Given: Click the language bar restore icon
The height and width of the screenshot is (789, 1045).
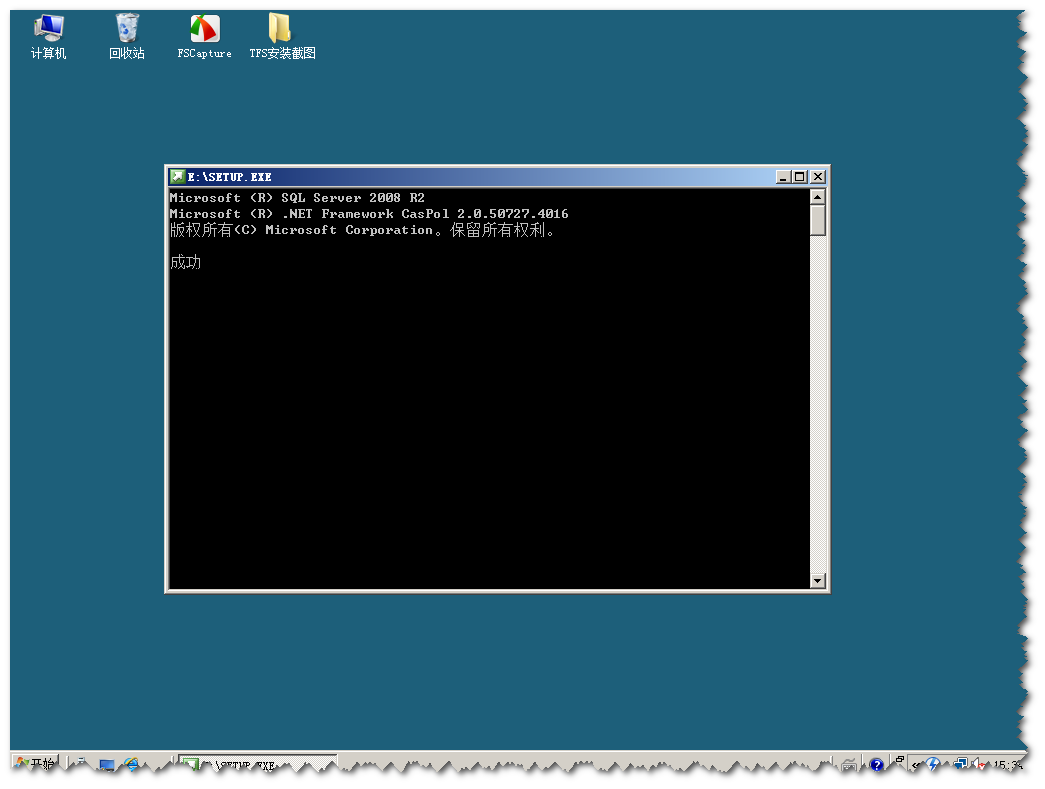Looking at the screenshot, I should (x=899, y=759).
